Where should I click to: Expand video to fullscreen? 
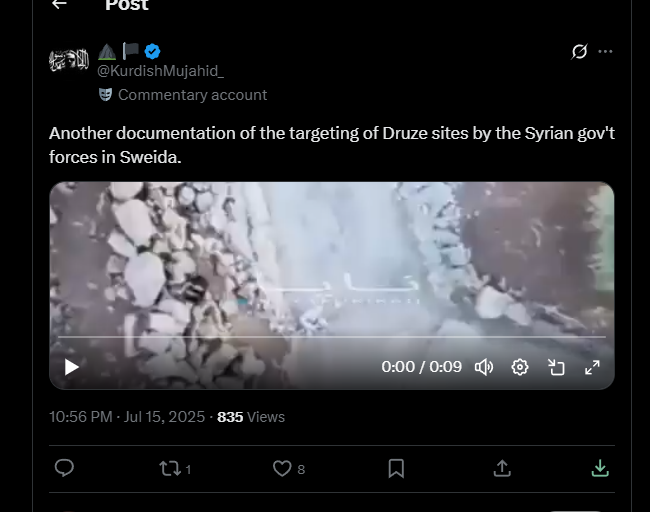(592, 367)
